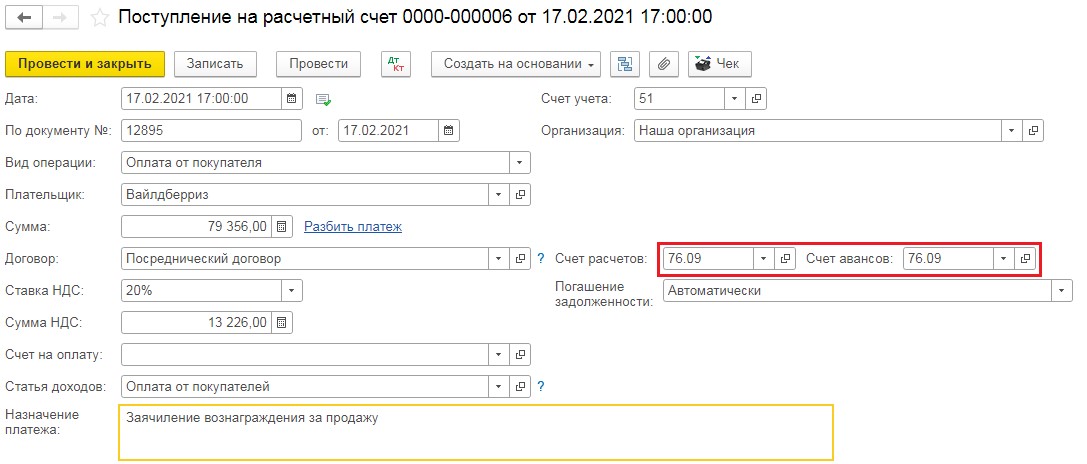
Task: Open the Счет авансов 76.09 account card
Action: pyautogui.click(x=1025, y=259)
